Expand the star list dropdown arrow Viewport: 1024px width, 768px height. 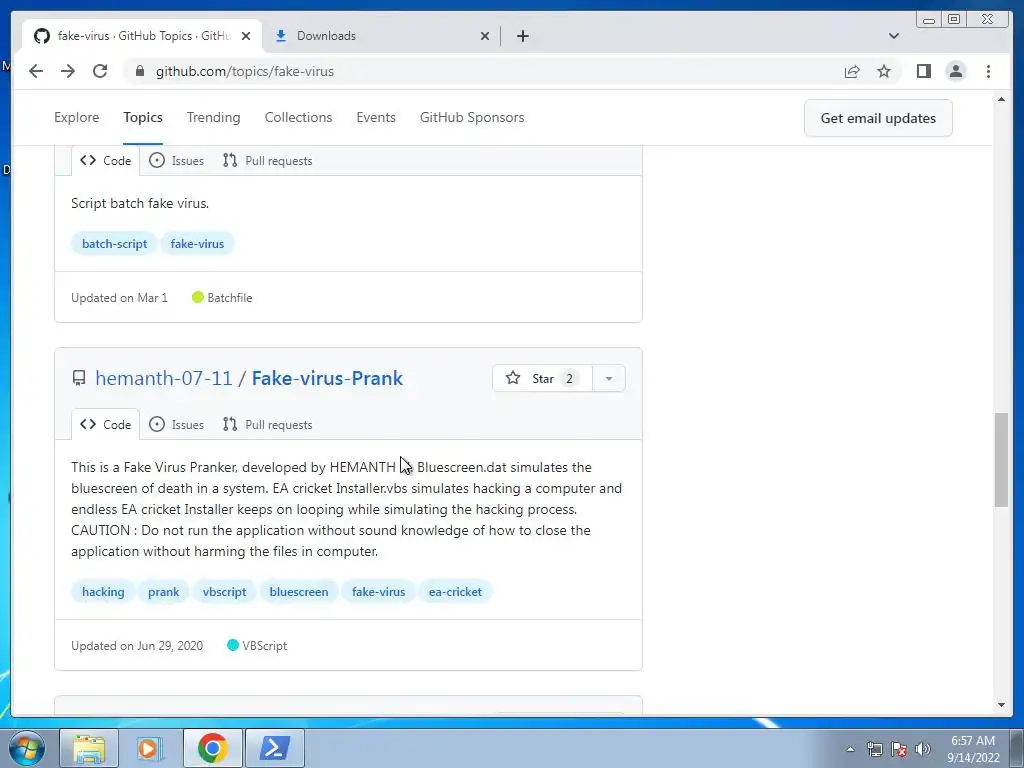[x=609, y=378]
